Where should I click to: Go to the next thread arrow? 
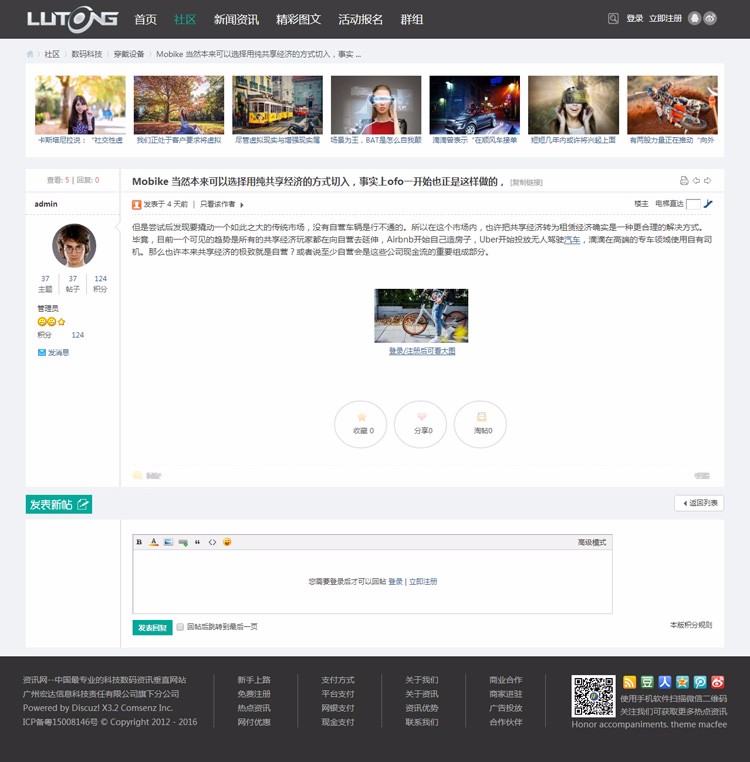pyautogui.click(x=708, y=181)
